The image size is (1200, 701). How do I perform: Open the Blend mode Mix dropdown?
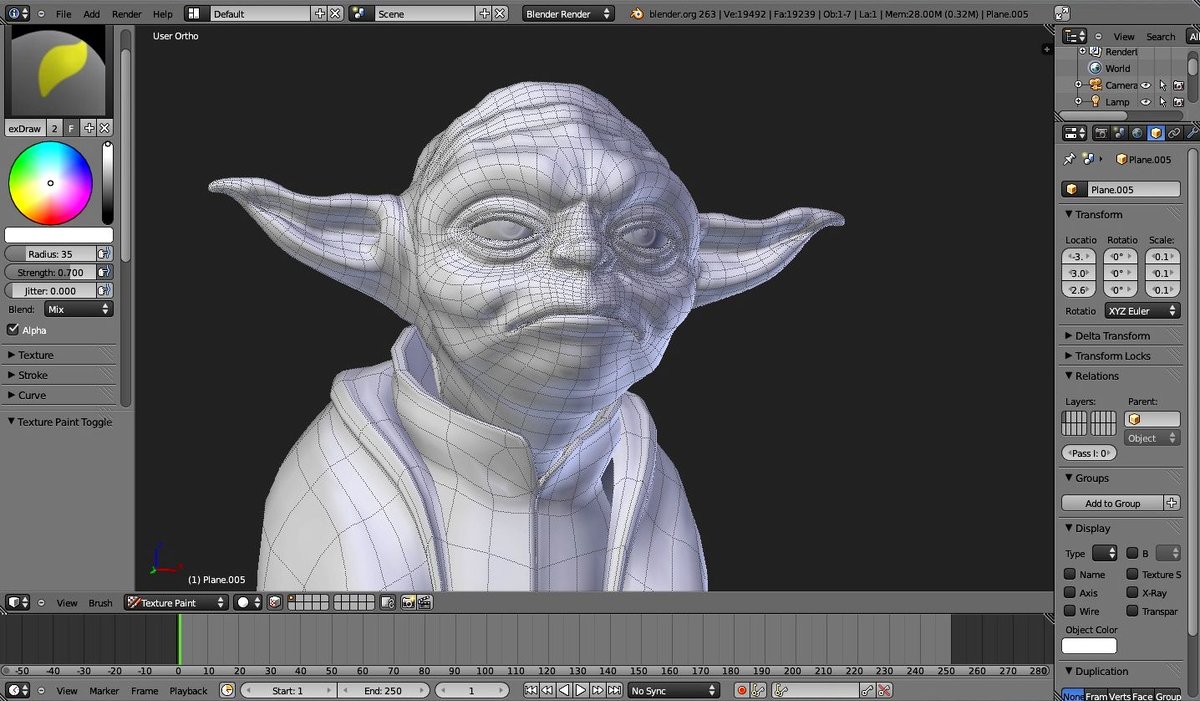click(x=78, y=310)
